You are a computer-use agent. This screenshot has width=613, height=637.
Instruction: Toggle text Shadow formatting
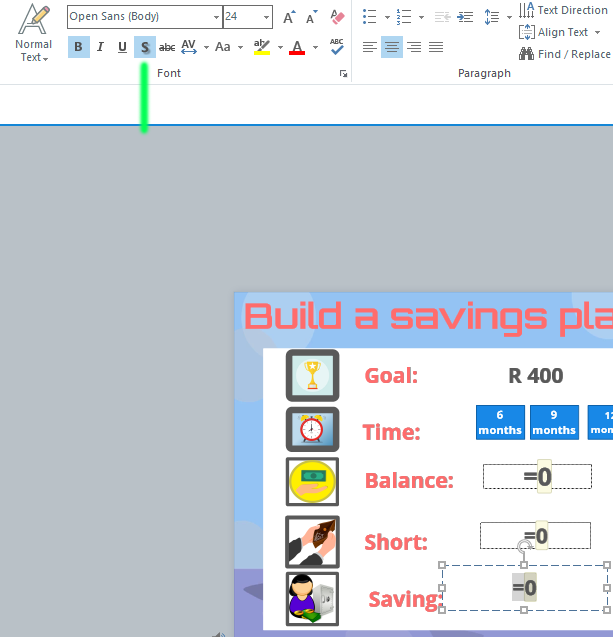click(145, 47)
